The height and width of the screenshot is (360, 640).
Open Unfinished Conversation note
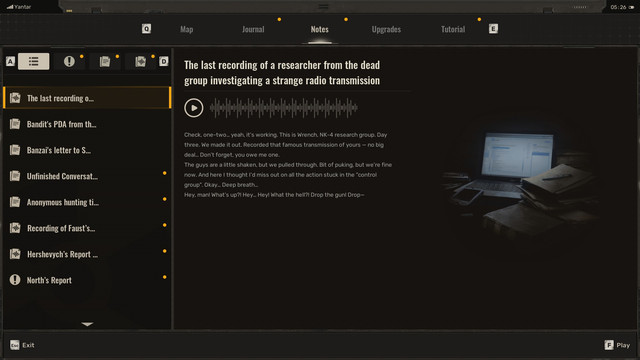pos(87,176)
